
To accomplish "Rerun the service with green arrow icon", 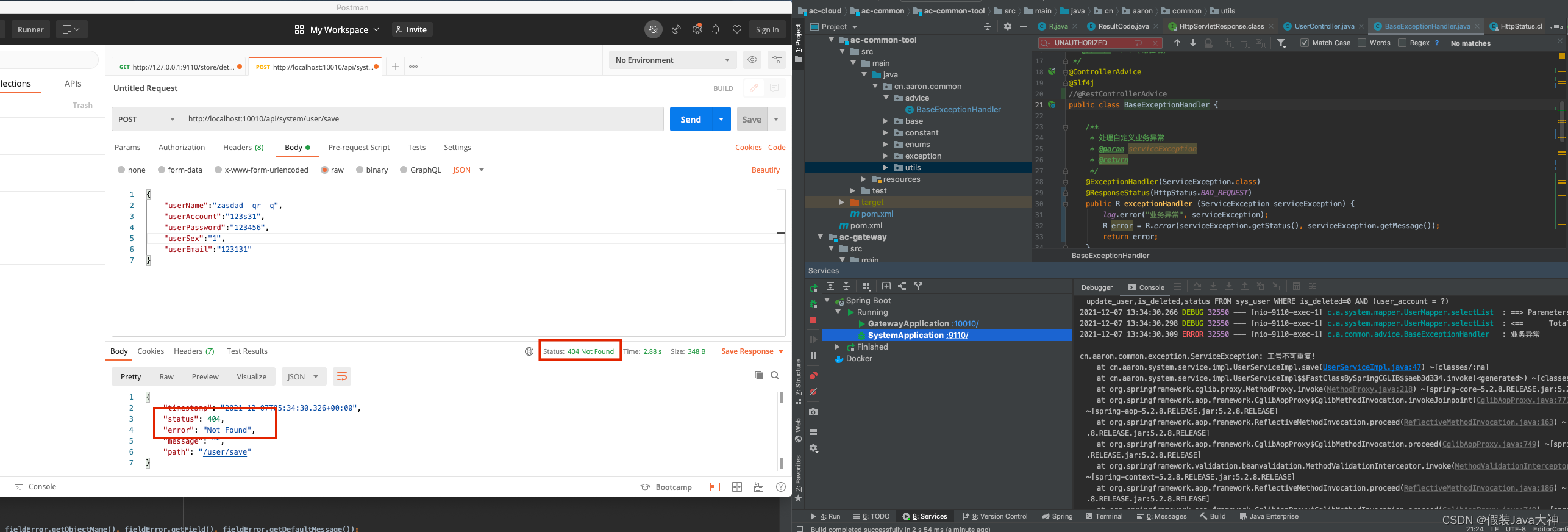I will 813,288.
